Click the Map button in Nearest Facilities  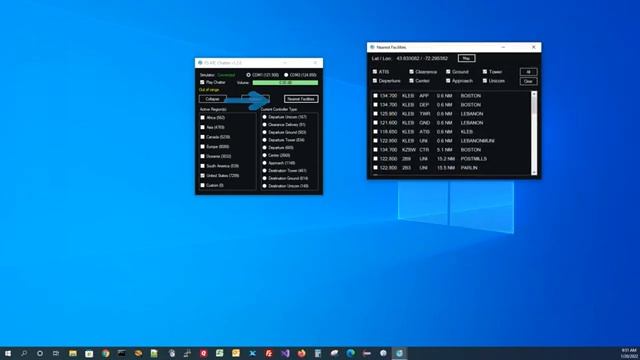(x=466, y=58)
